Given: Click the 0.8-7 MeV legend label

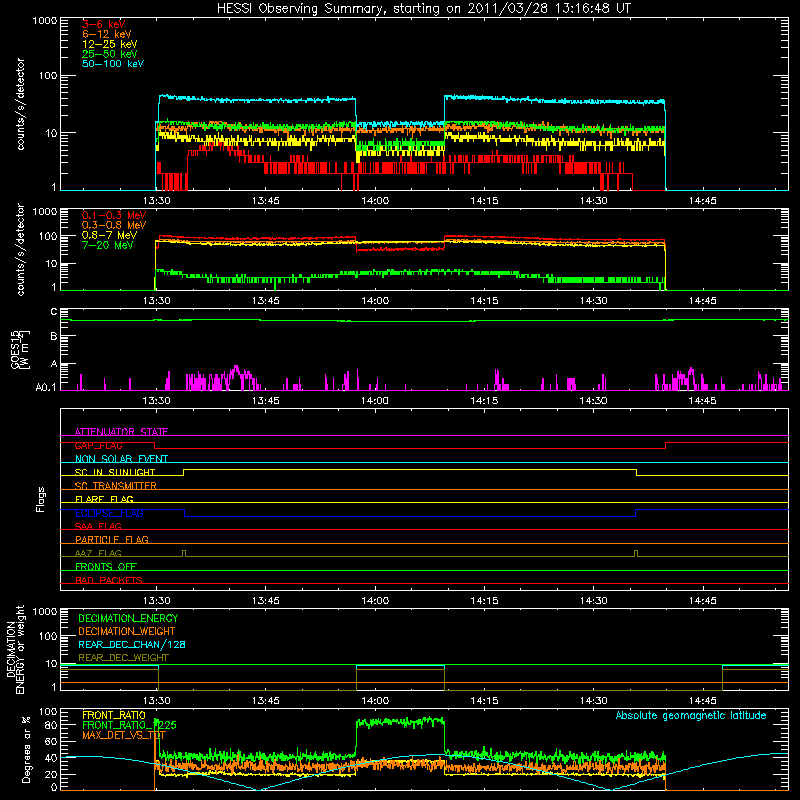Looking at the screenshot, I should tap(109, 235).
